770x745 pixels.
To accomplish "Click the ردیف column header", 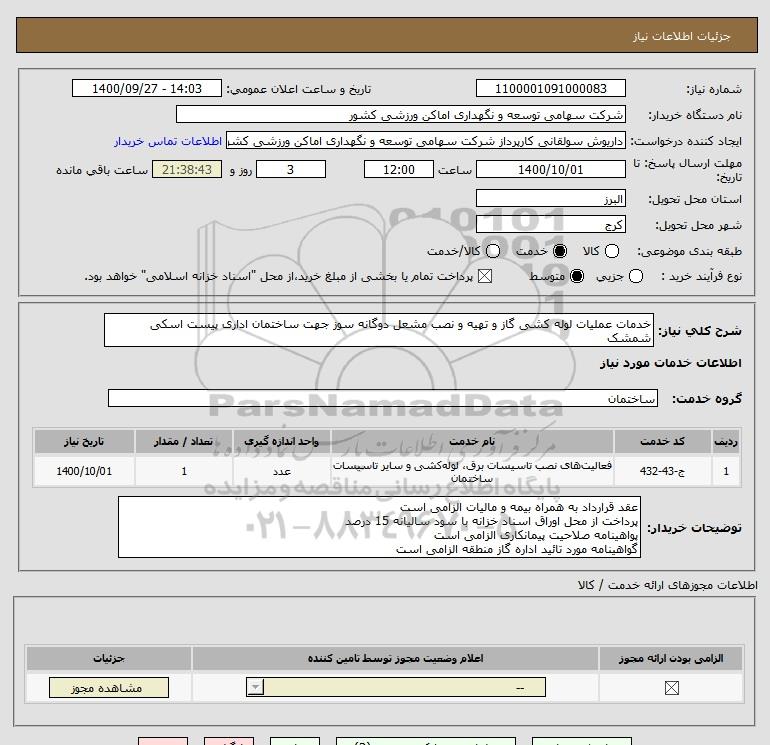I will click(726, 441).
